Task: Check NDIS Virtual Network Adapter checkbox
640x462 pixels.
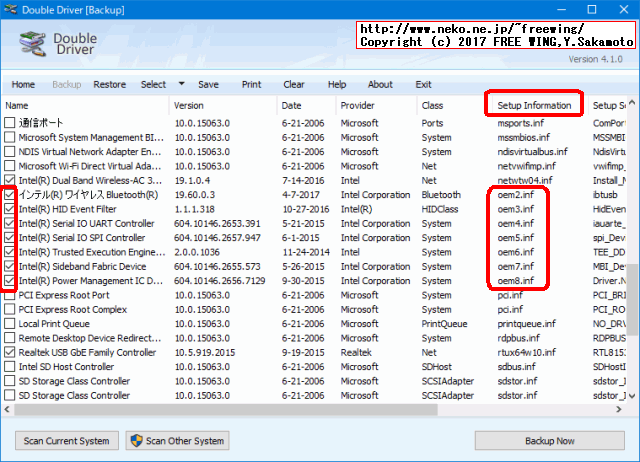Action: [9, 151]
